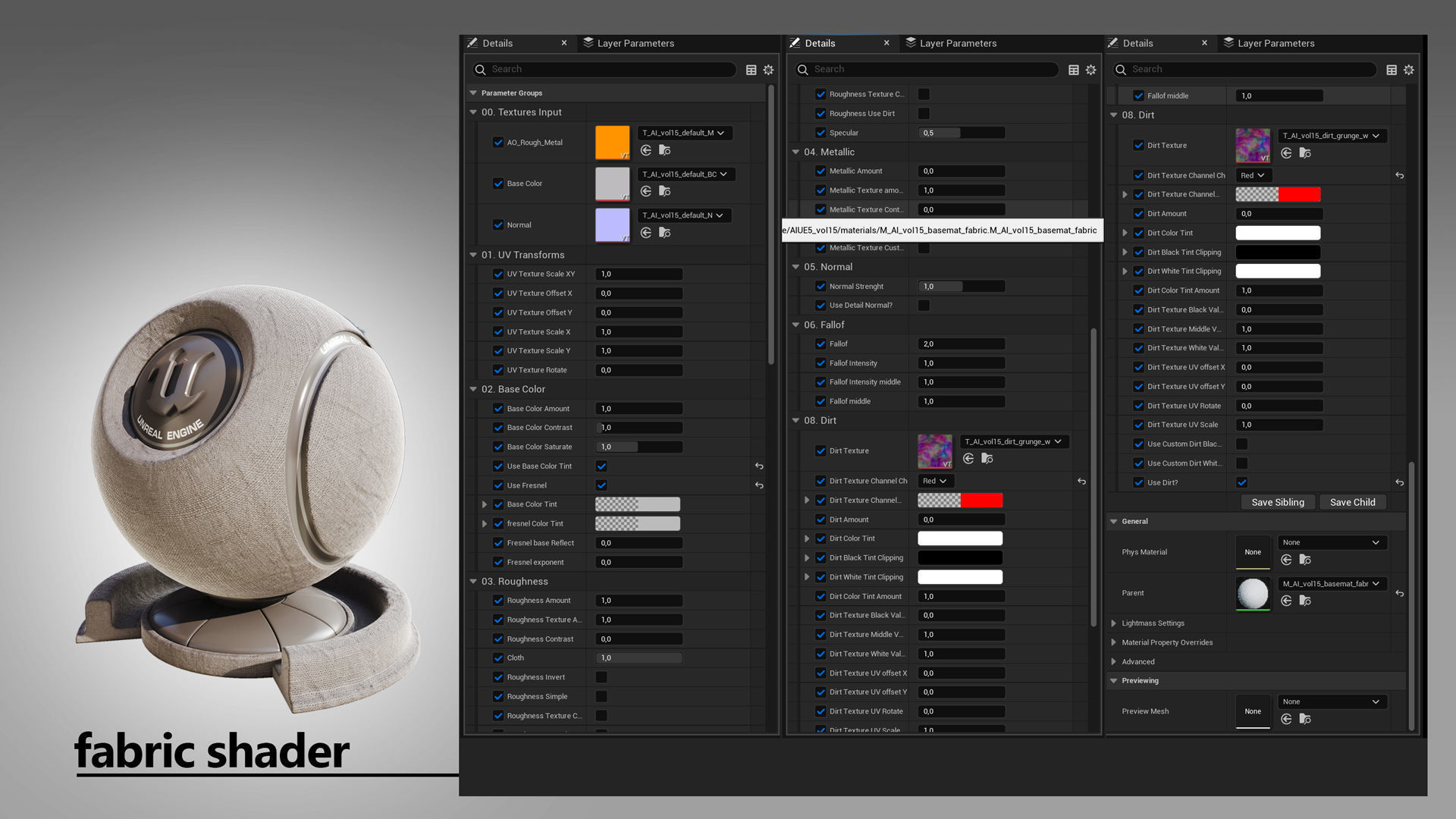Reset Use Base Color Tint to default
Screen dimensions: 1456x819
click(x=759, y=466)
